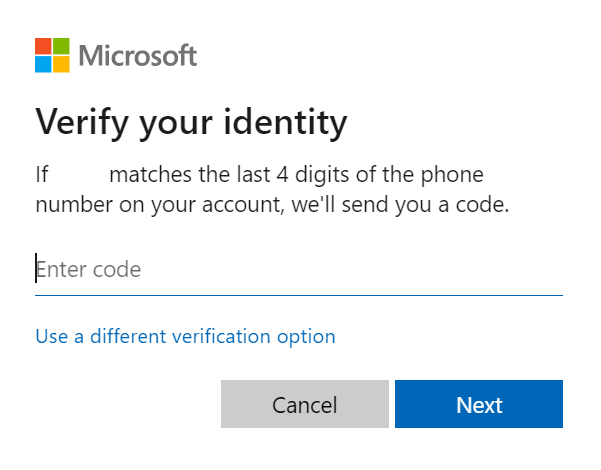Screen dimensions: 601x470
Task: Click the "Enter code" placeholder text
Action: (x=89, y=270)
